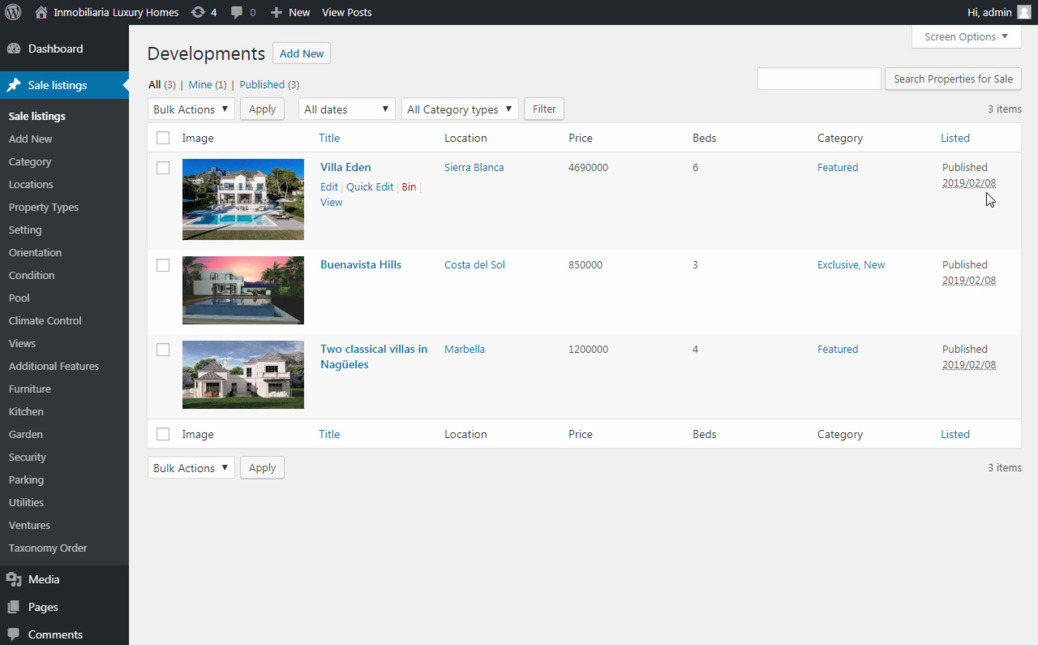This screenshot has height=645, width=1038.
Task: Expand the All Category types dropdown
Action: click(459, 109)
